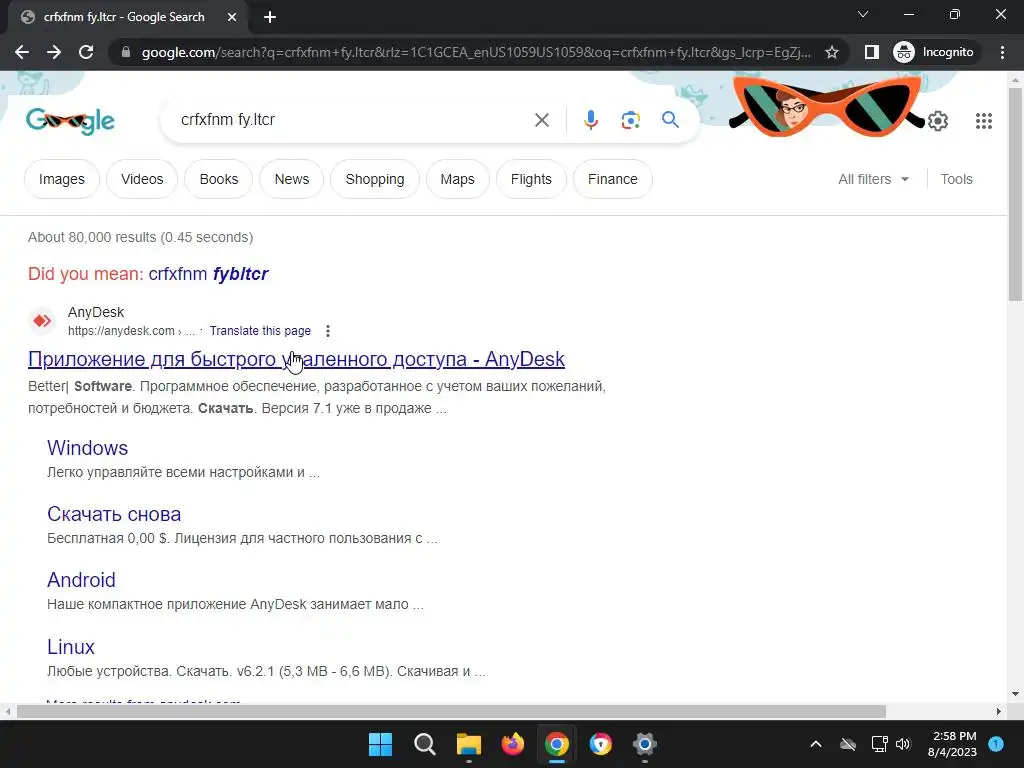Go to the Google doodle logo
Screen dimensions: 1024x768
(71, 120)
